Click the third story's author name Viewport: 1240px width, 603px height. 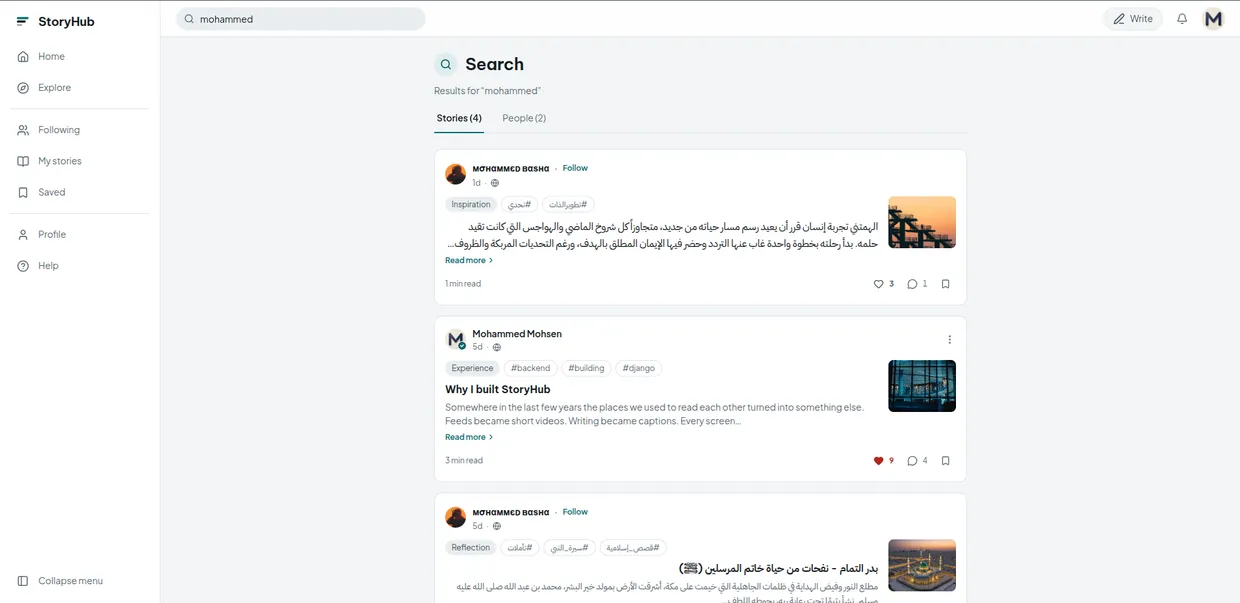[510, 513]
